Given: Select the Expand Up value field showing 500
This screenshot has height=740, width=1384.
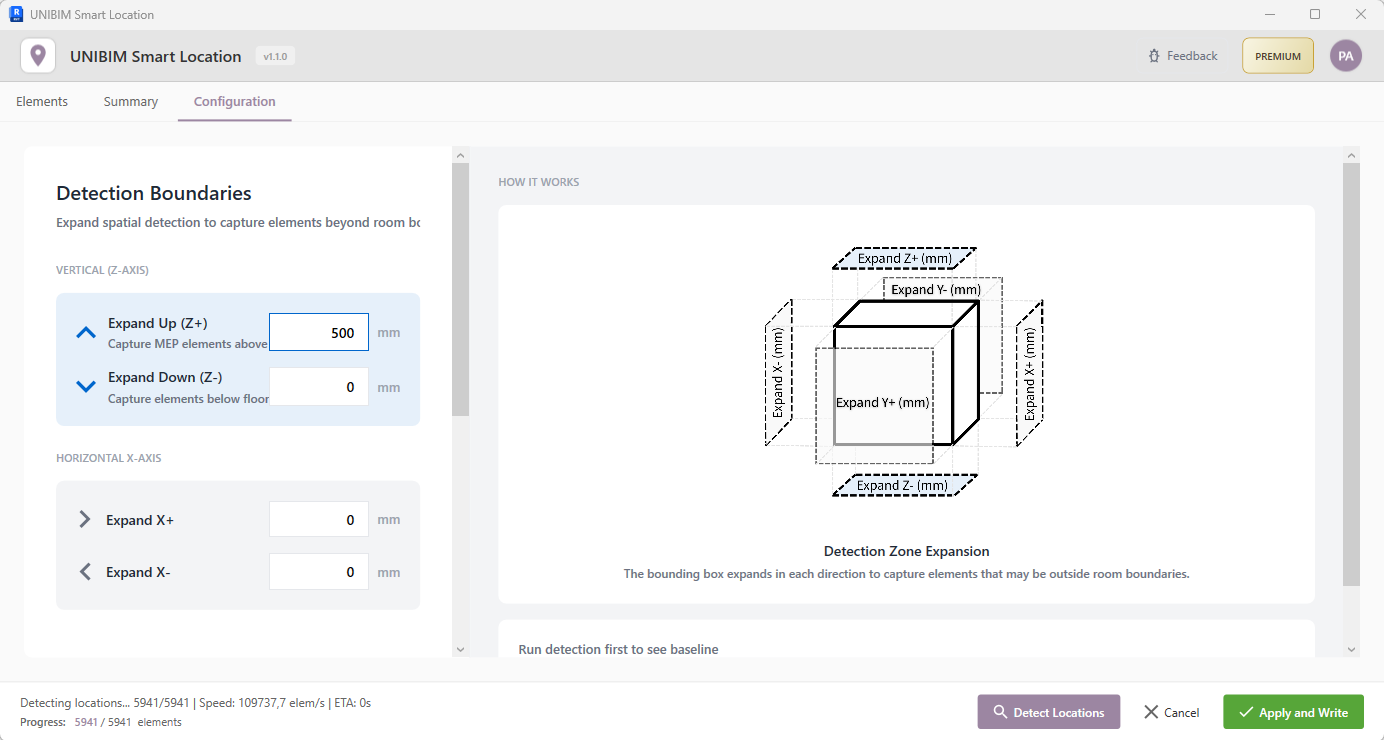Looking at the screenshot, I should tap(319, 331).
